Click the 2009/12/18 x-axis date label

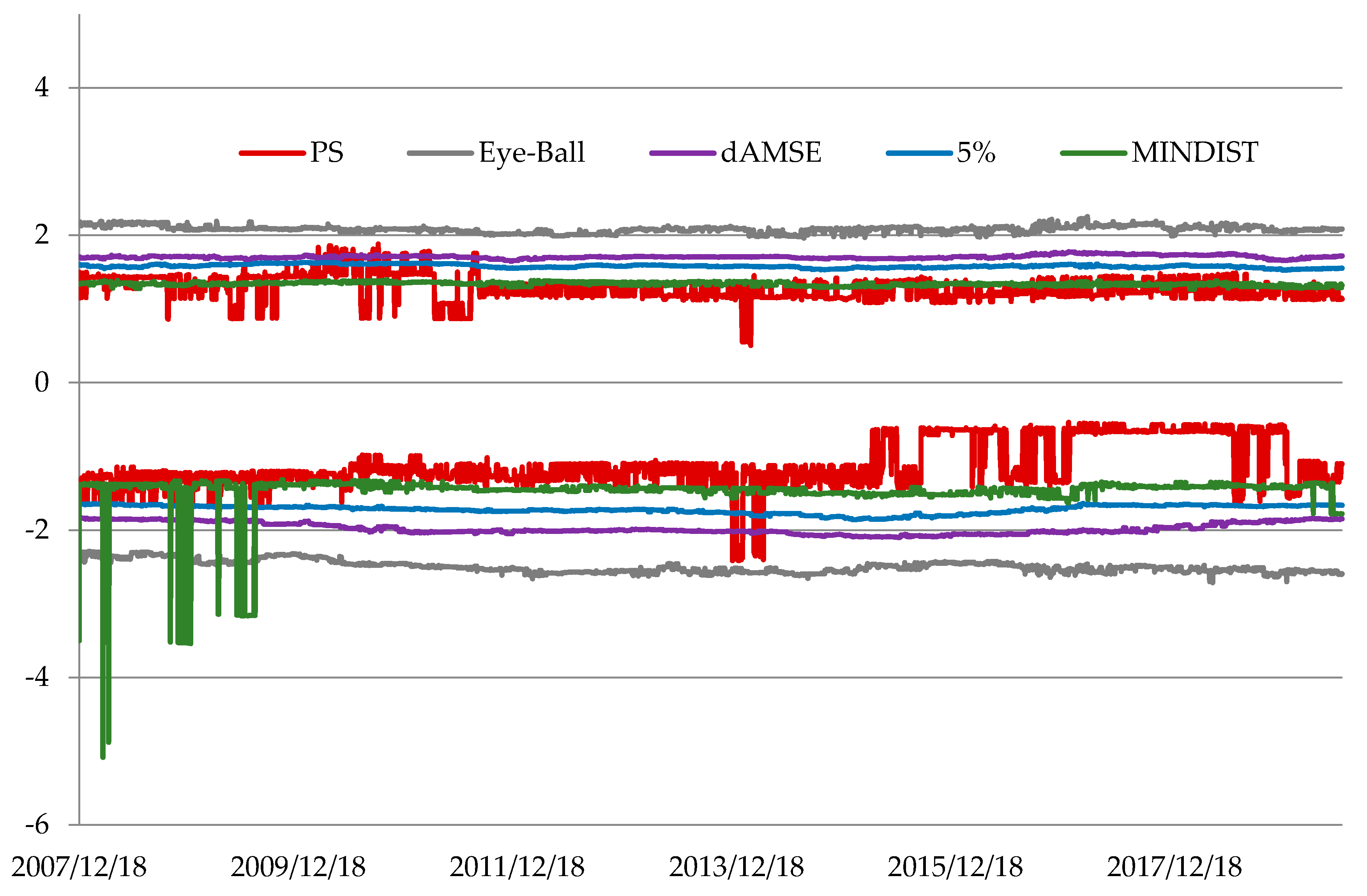tap(298, 867)
